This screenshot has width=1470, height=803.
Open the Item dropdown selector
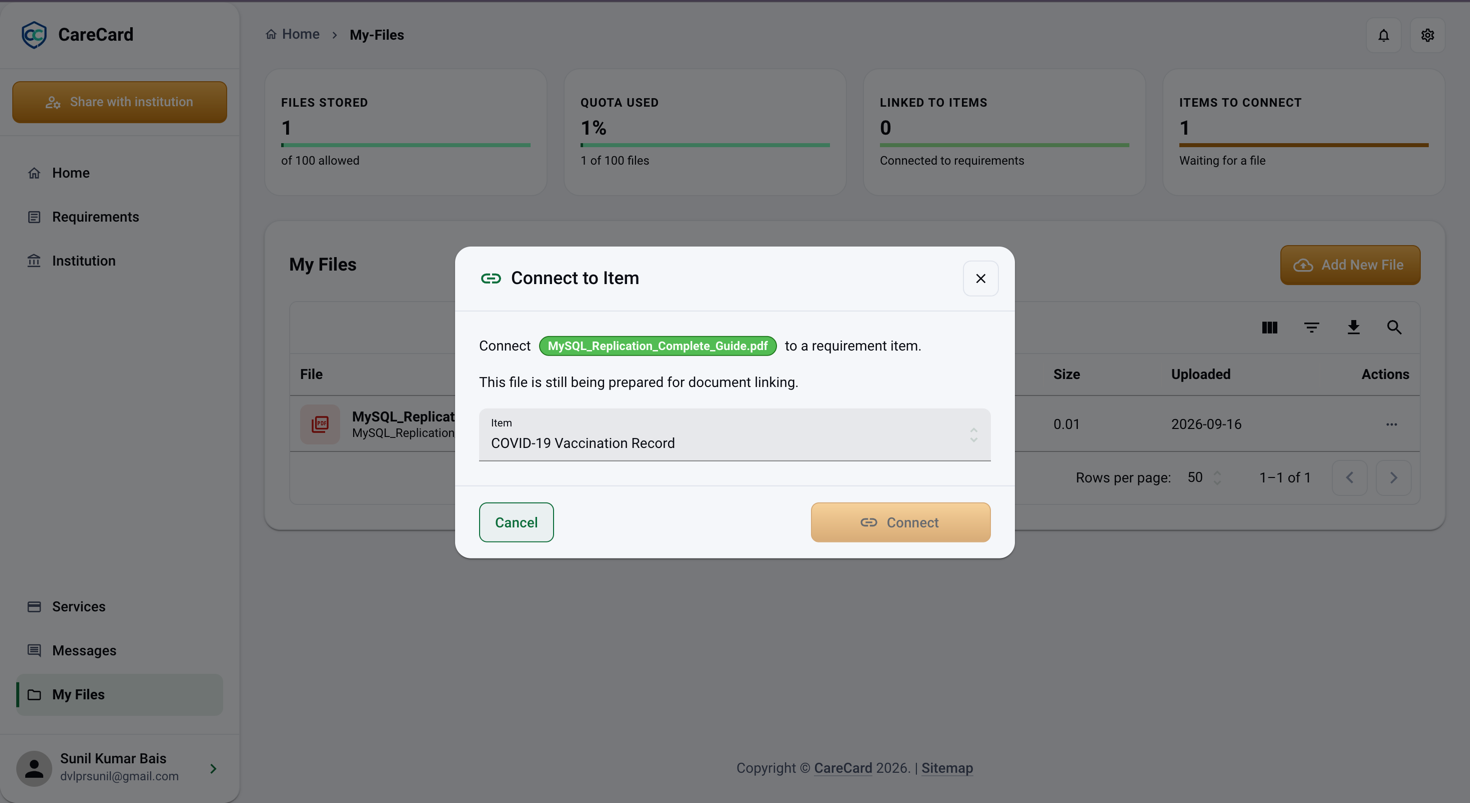(735, 435)
